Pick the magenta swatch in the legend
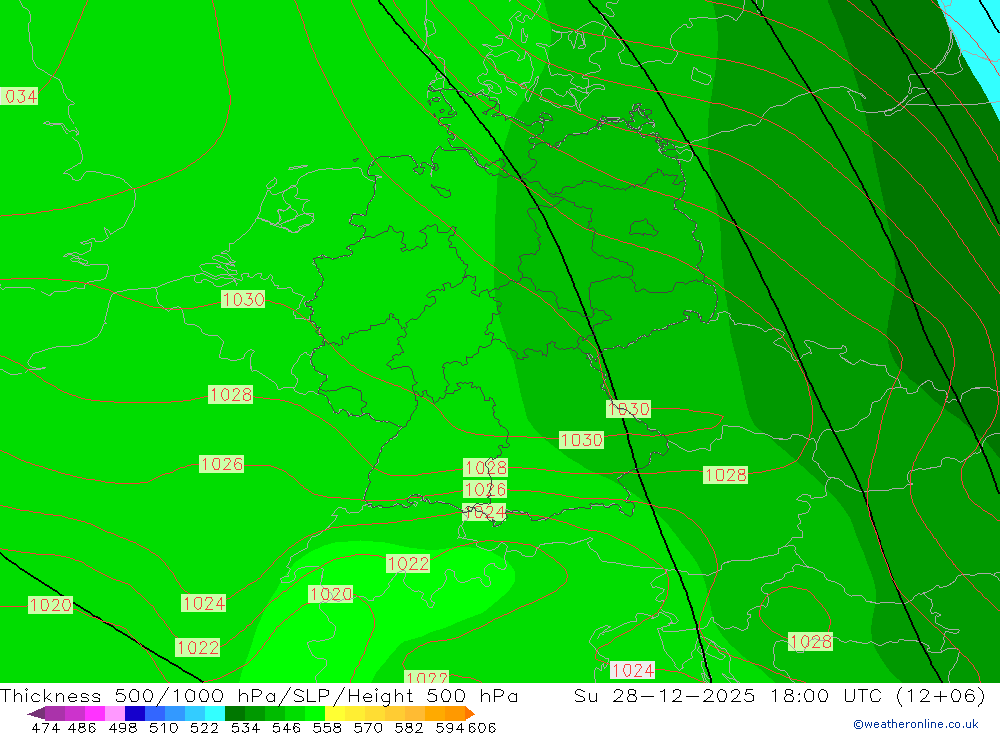This screenshot has width=1000, height=733. (x=95, y=713)
